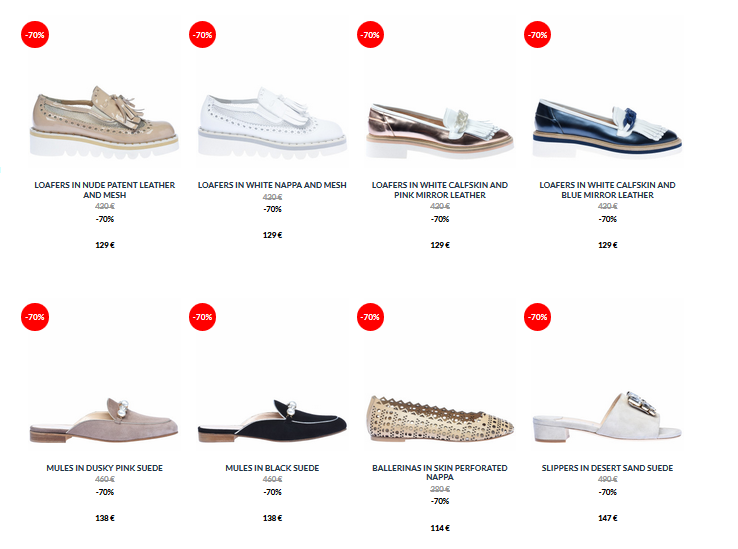The image size is (738, 549).
Task: Click the -70% badge on white nappa loafers
Action: coord(202,35)
